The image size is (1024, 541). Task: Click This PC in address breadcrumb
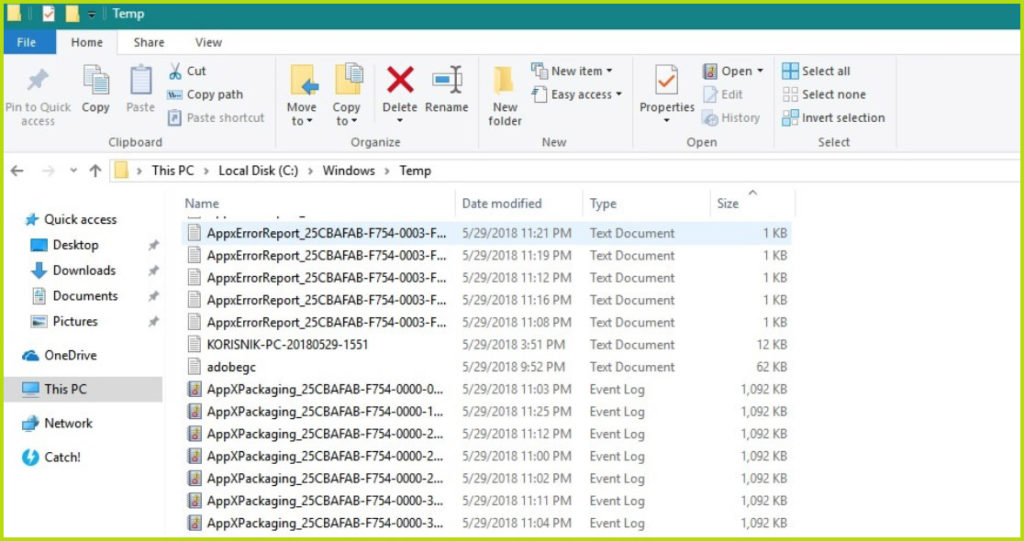click(x=172, y=171)
